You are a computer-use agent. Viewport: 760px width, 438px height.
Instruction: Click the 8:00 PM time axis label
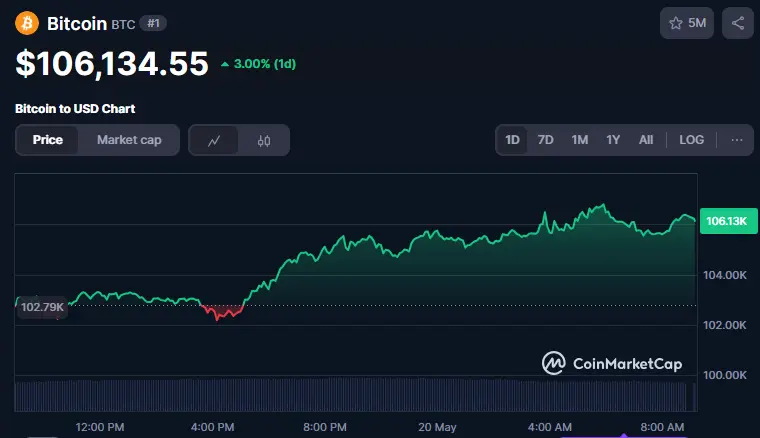(x=325, y=427)
